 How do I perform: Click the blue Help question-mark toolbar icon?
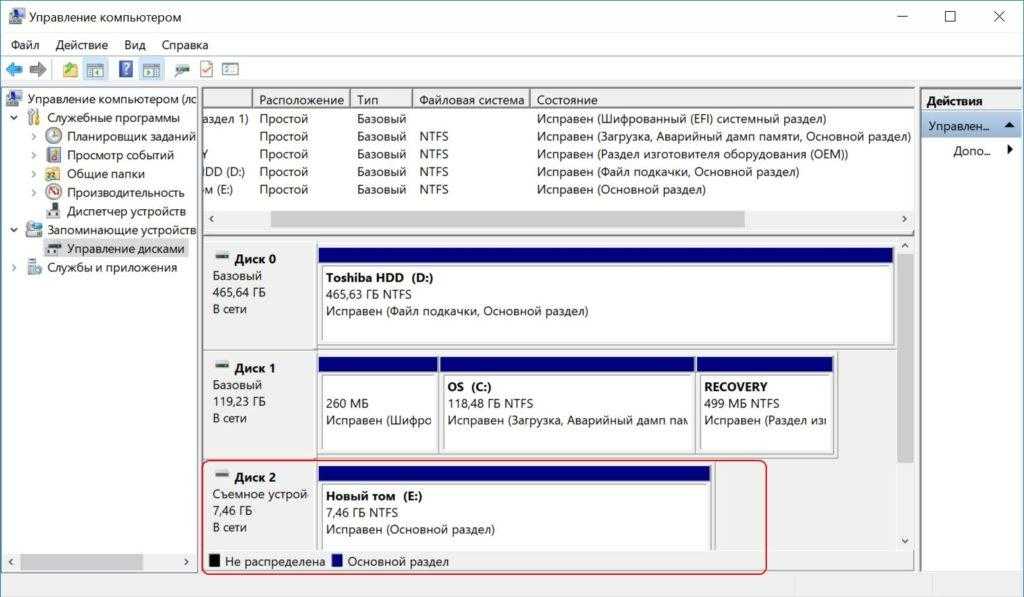(x=126, y=70)
